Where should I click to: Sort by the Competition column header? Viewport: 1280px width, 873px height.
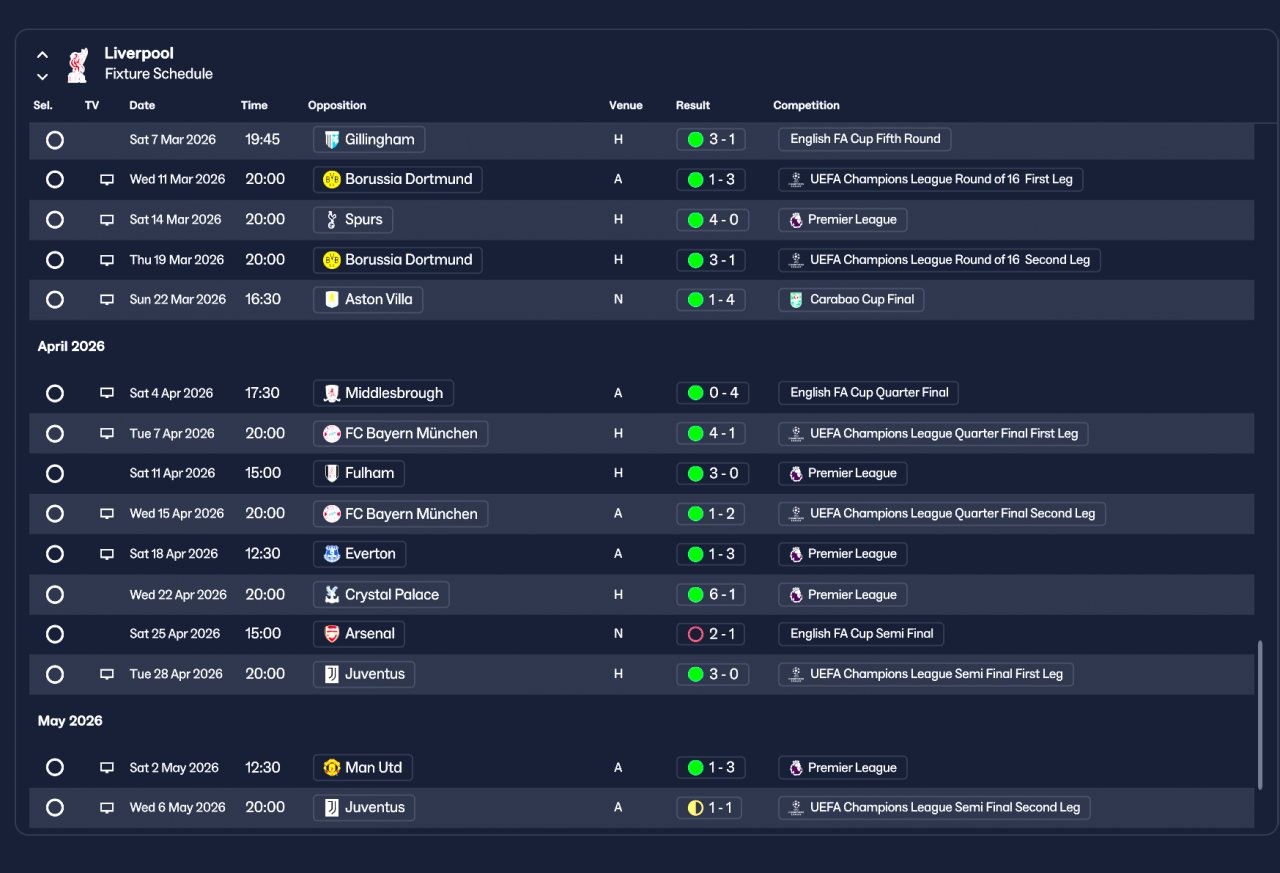806,105
